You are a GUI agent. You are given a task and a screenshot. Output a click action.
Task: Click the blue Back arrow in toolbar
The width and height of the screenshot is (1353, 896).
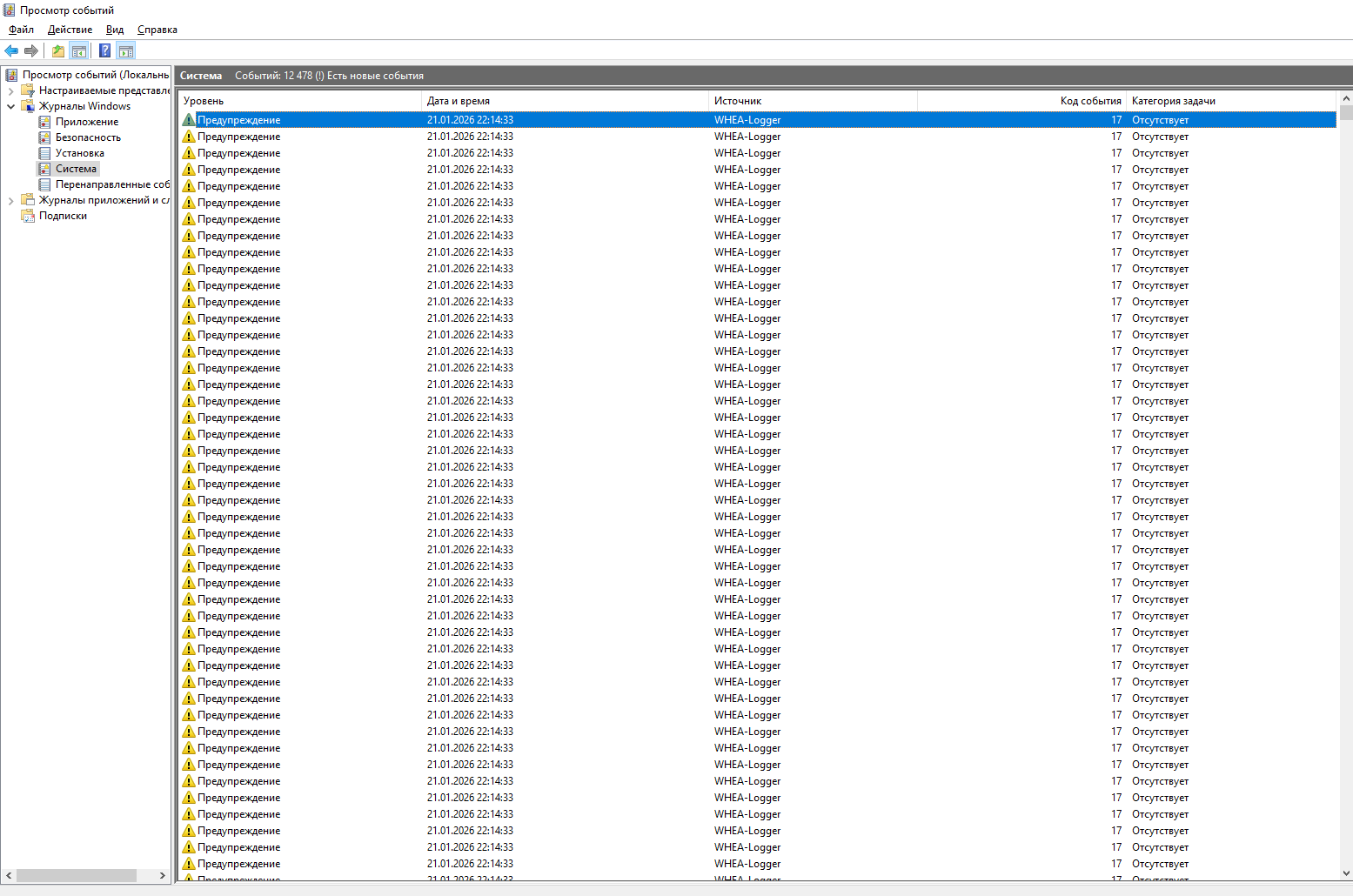tap(11, 51)
